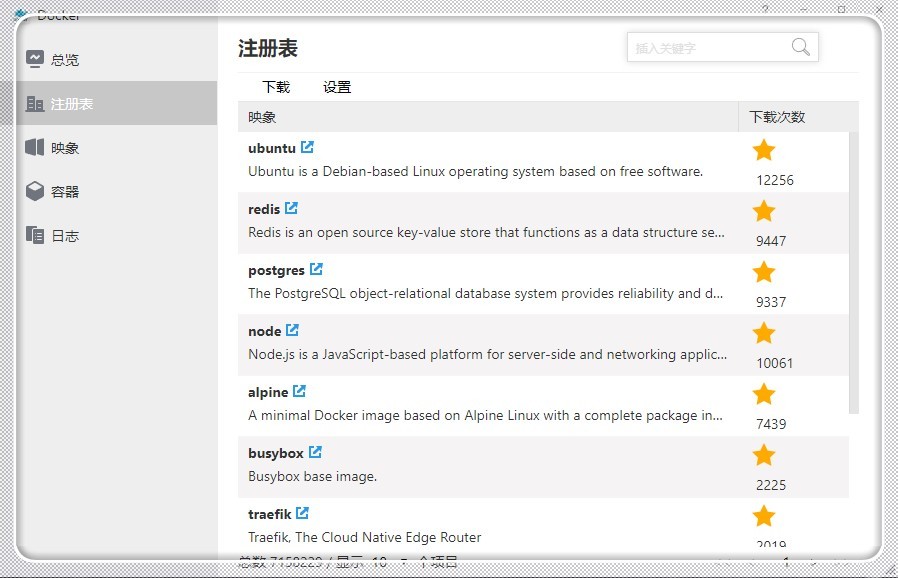The width and height of the screenshot is (898, 578).
Task: Click the 日志 document icon
Action: tap(34, 235)
